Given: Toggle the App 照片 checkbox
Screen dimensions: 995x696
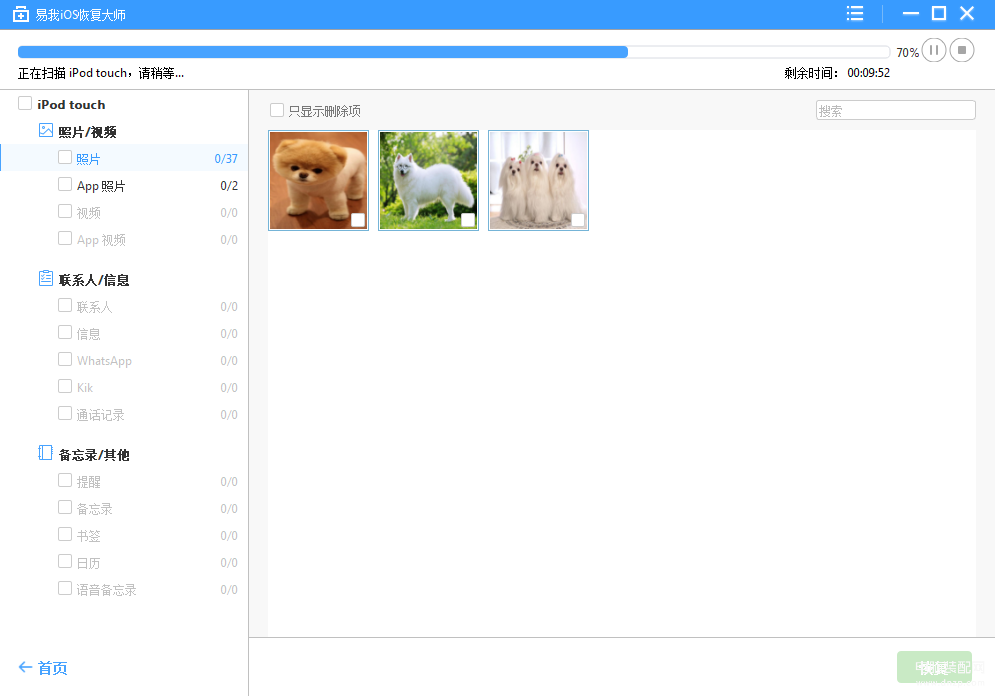Looking at the screenshot, I should [x=65, y=185].
